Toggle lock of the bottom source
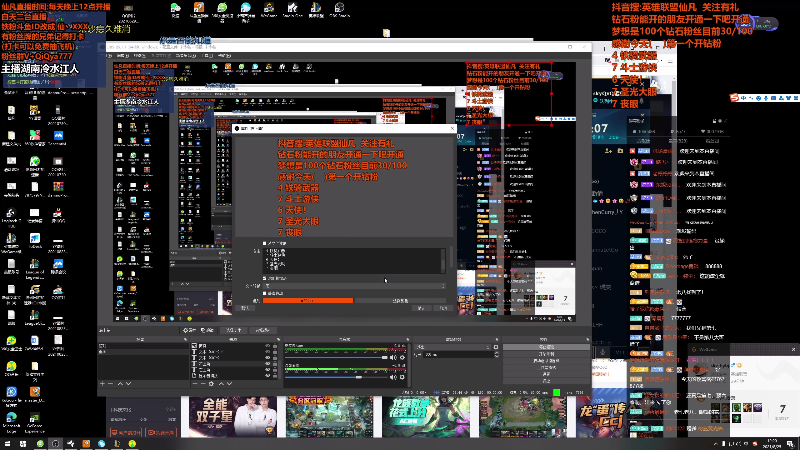800x450 pixels. click(275, 376)
